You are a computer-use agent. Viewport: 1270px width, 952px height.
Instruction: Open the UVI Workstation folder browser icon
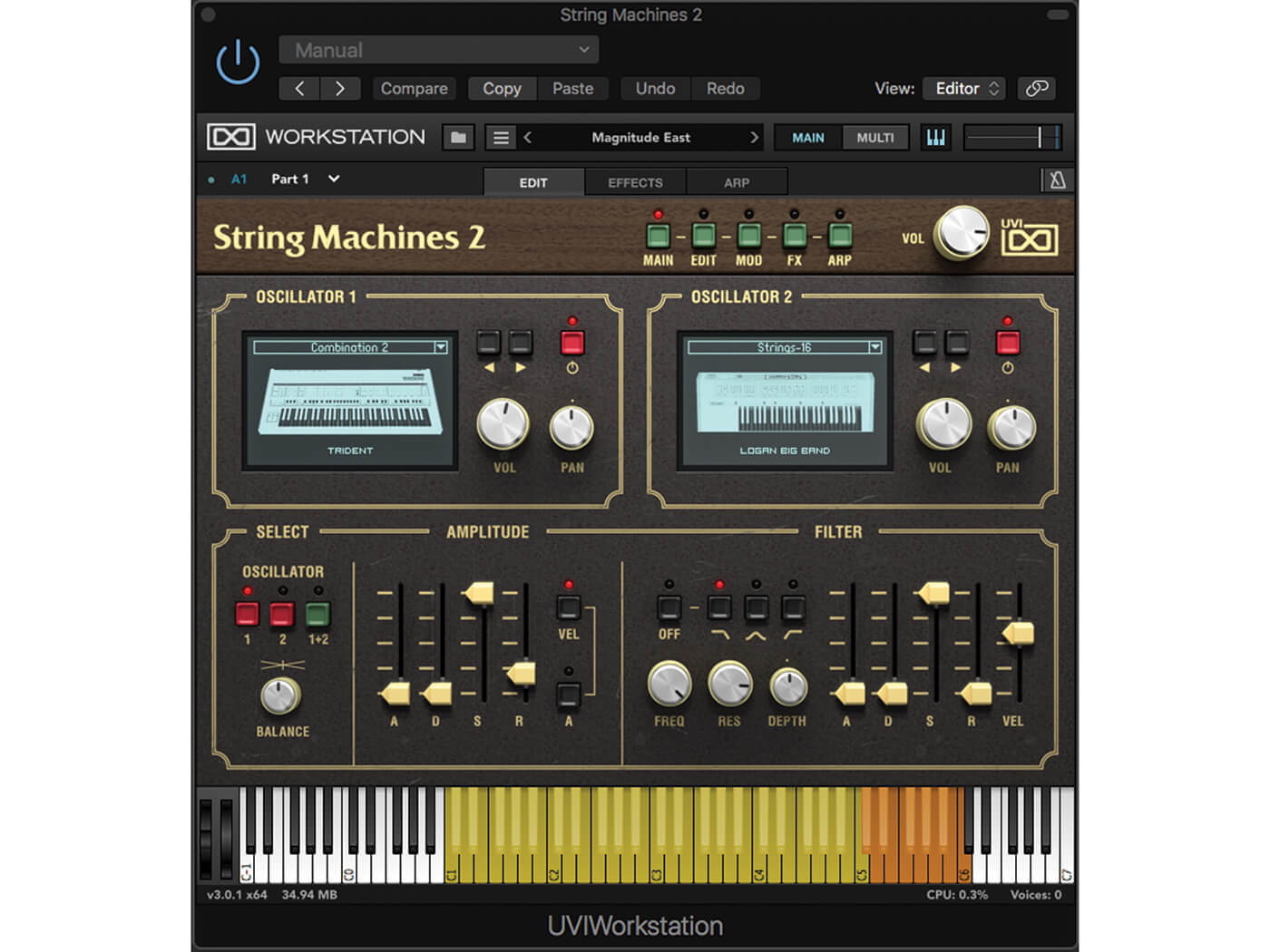click(458, 137)
